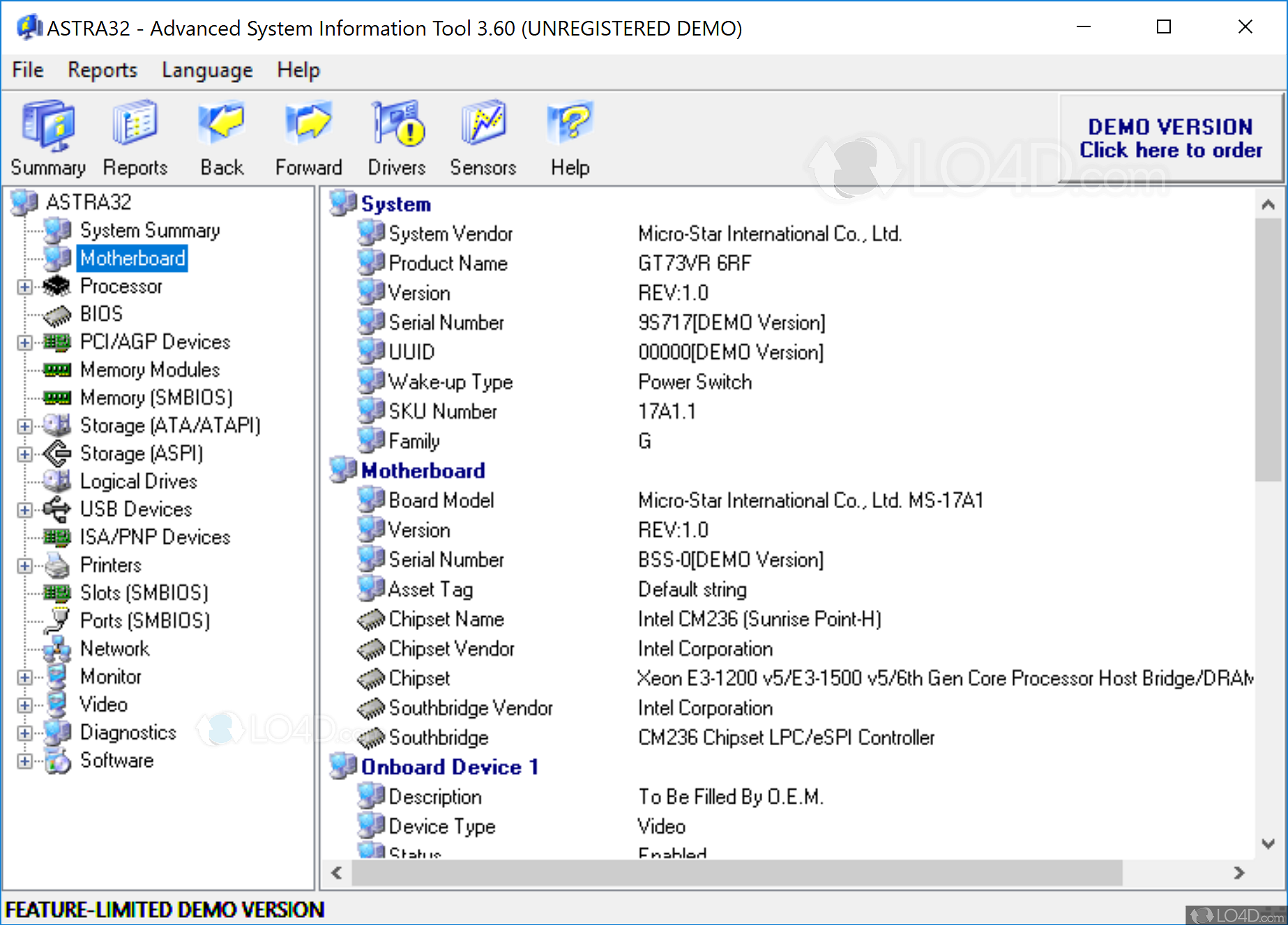Expand the Software tree node
Viewport: 1288px width, 925px height.
coord(24,760)
